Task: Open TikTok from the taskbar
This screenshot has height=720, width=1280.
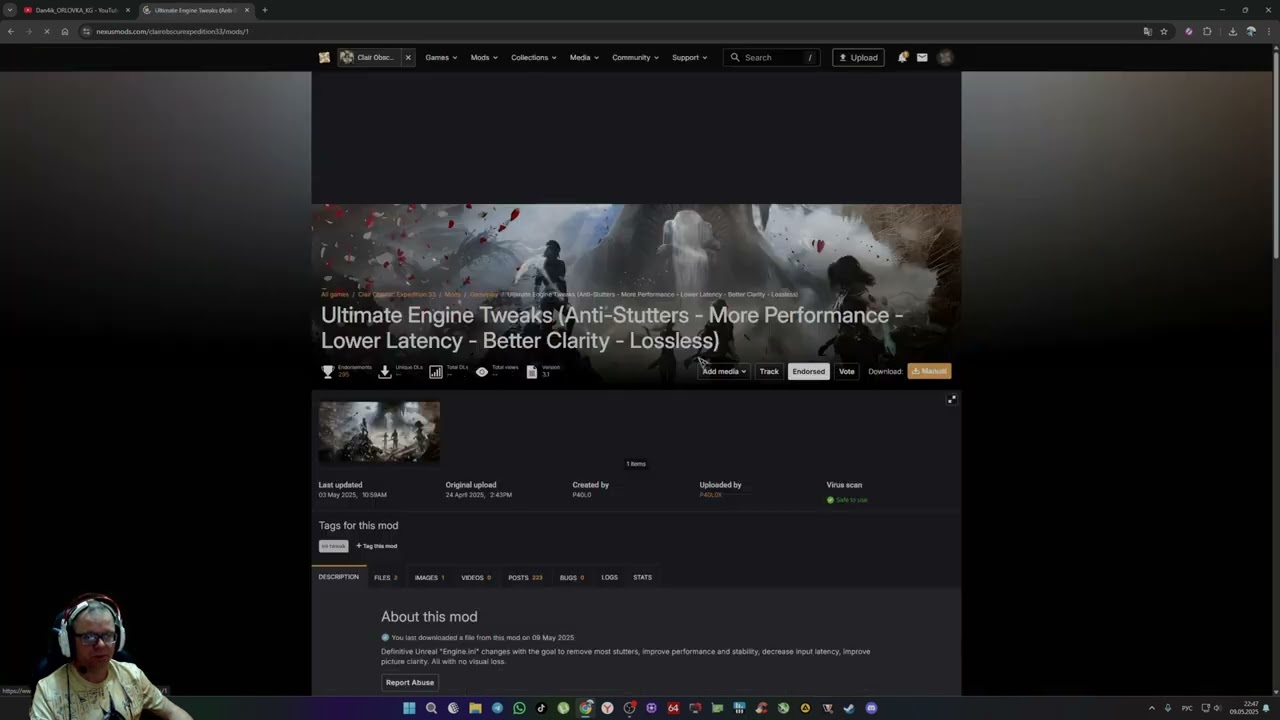Action: coord(541,708)
